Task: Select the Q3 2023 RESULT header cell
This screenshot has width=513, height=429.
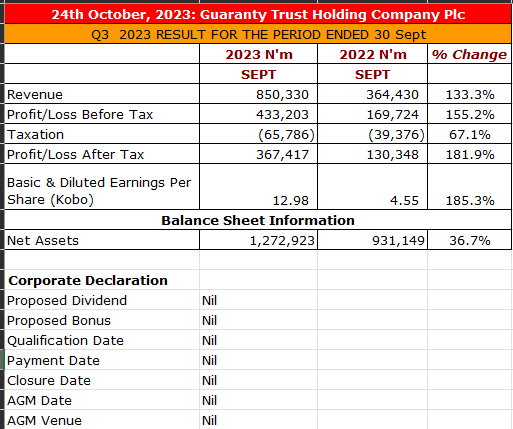Action: click(258, 34)
